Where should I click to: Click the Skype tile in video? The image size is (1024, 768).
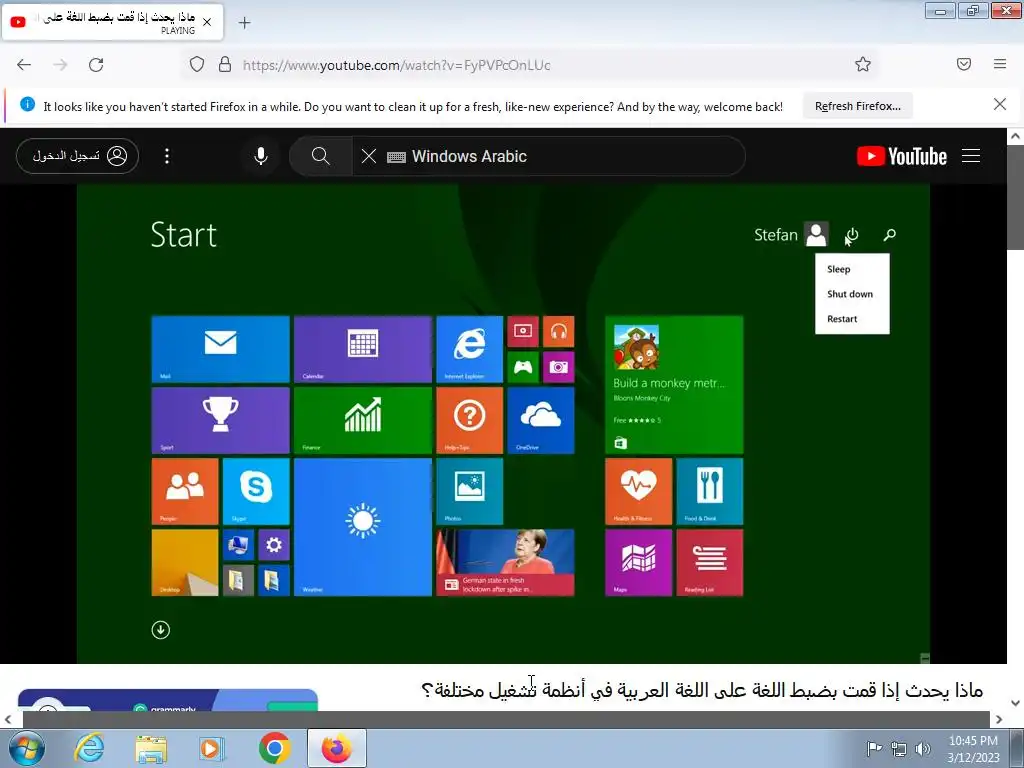click(256, 491)
